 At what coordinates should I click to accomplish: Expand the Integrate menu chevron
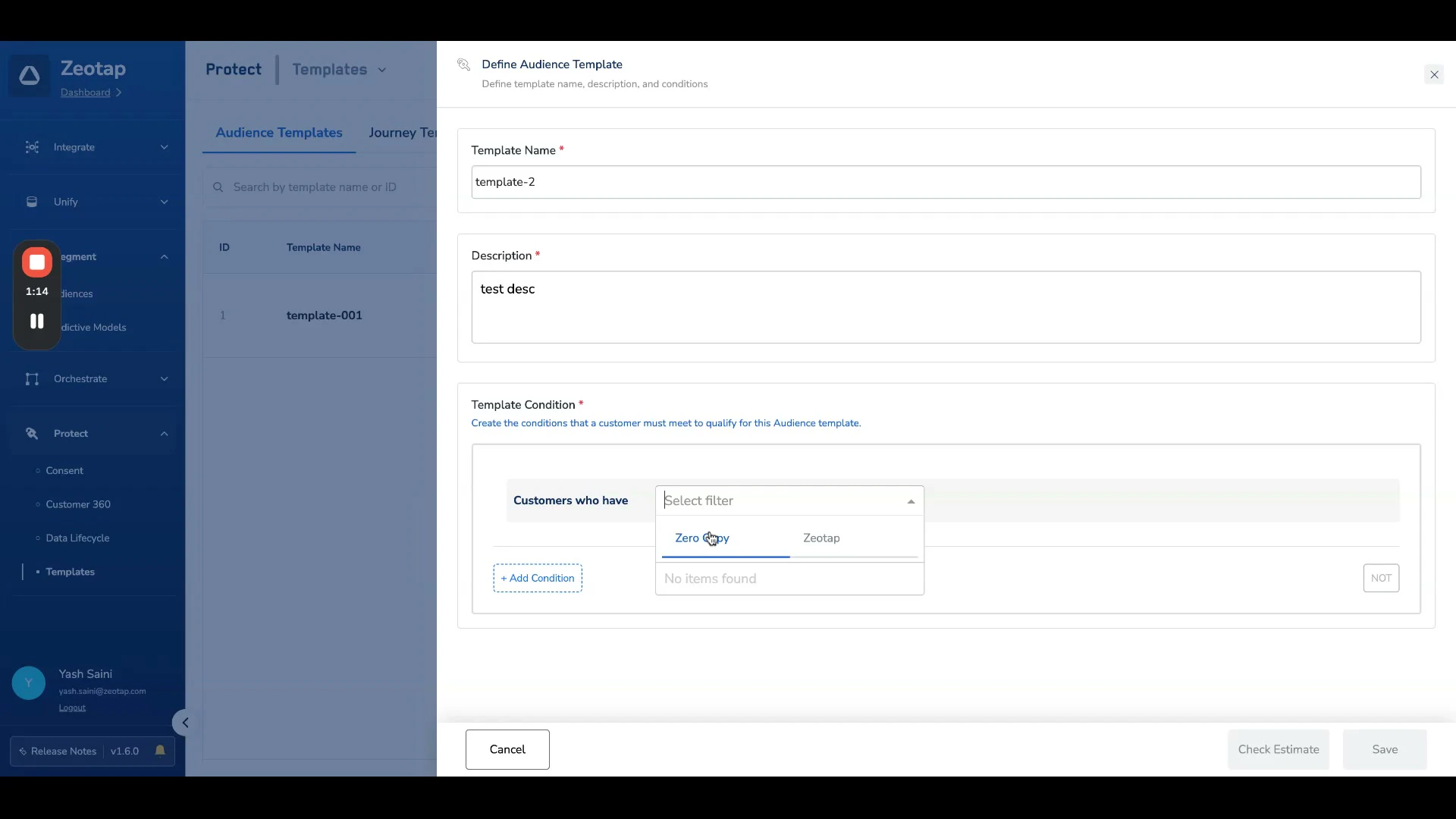coord(164,147)
